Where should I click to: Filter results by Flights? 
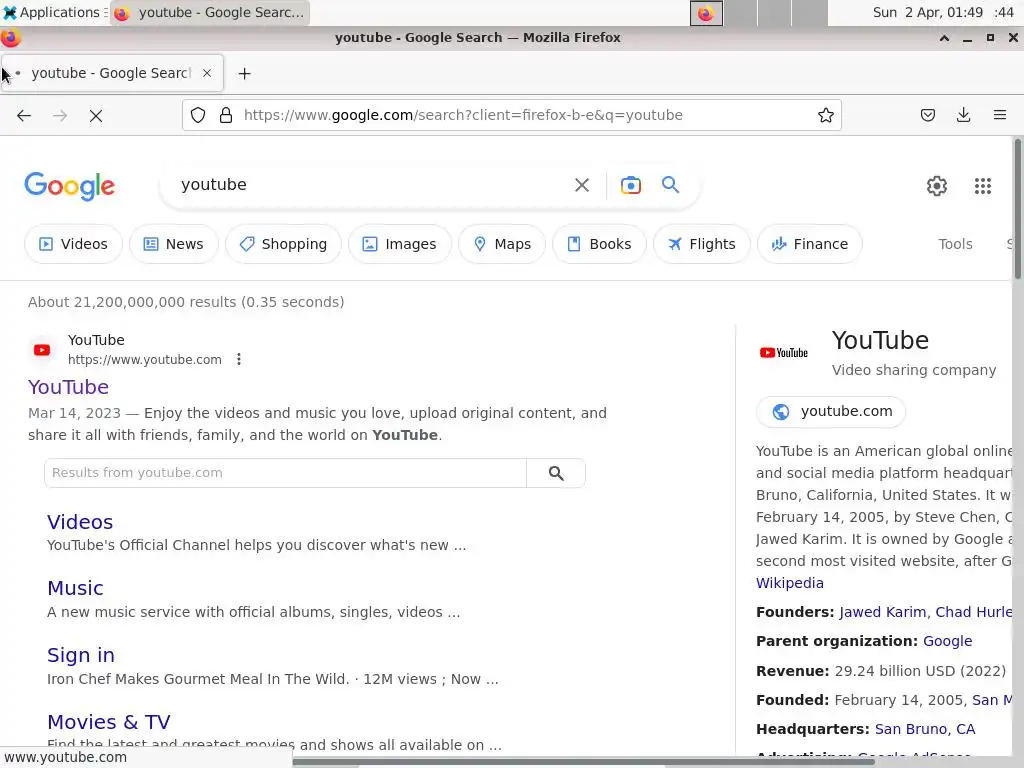coord(702,244)
